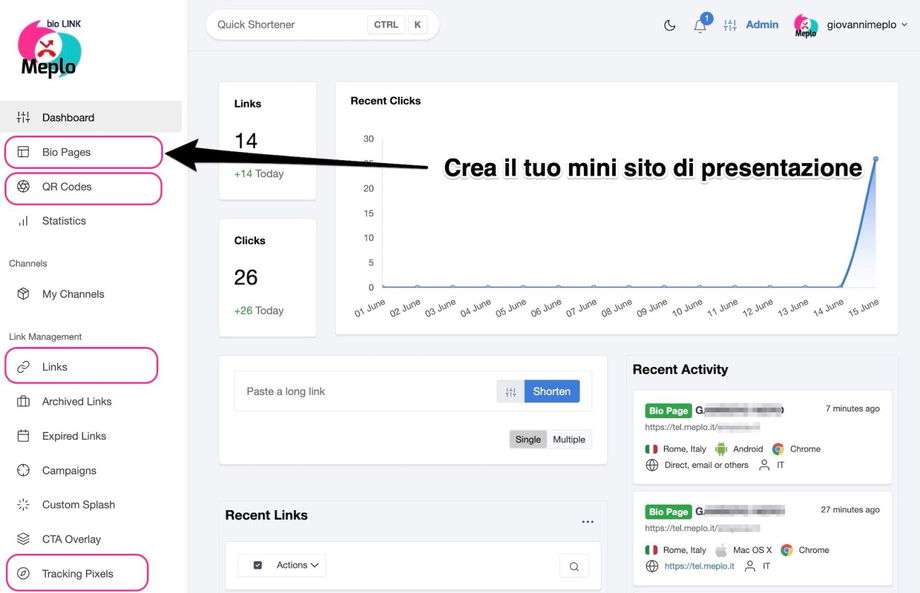Open link options sliders icon beside Shorten
Viewport: 920px width, 593px height.
coord(511,391)
